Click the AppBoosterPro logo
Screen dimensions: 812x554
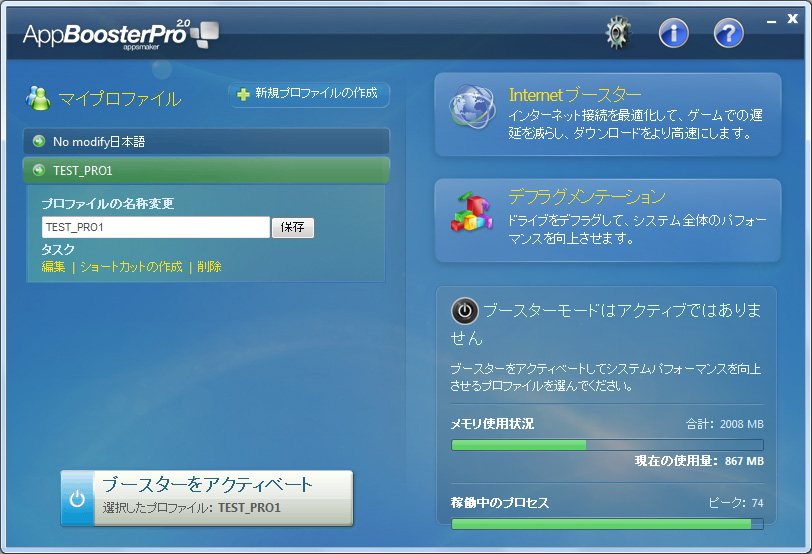(121, 35)
